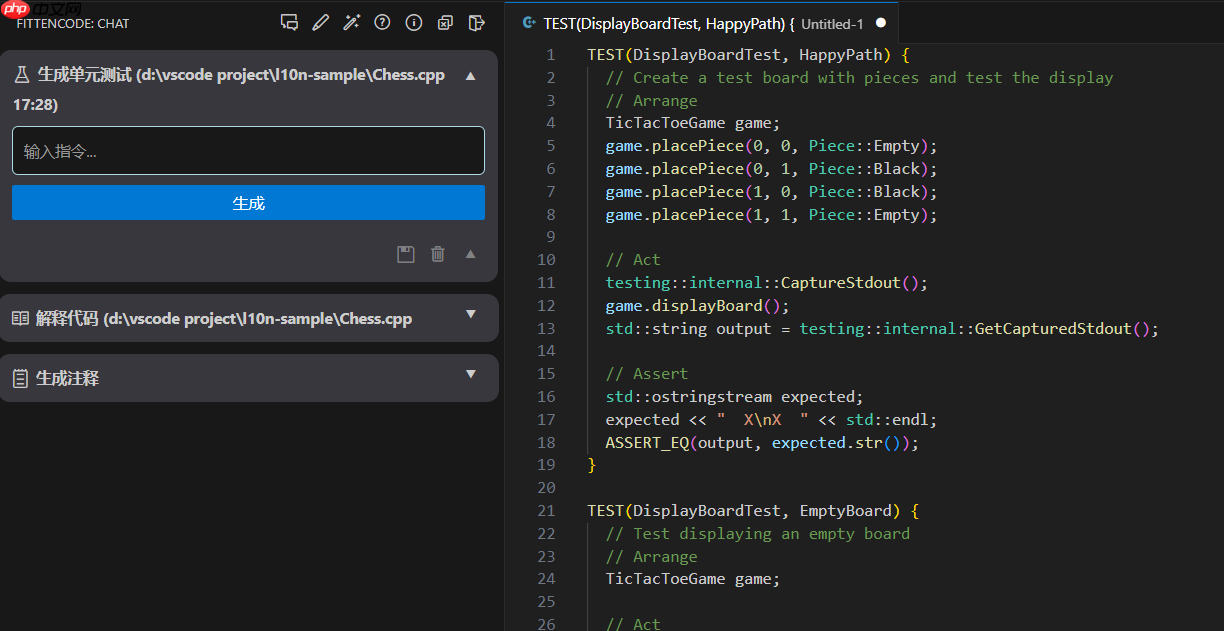Open the chat conversation icon in the toolbar

click(x=289, y=22)
